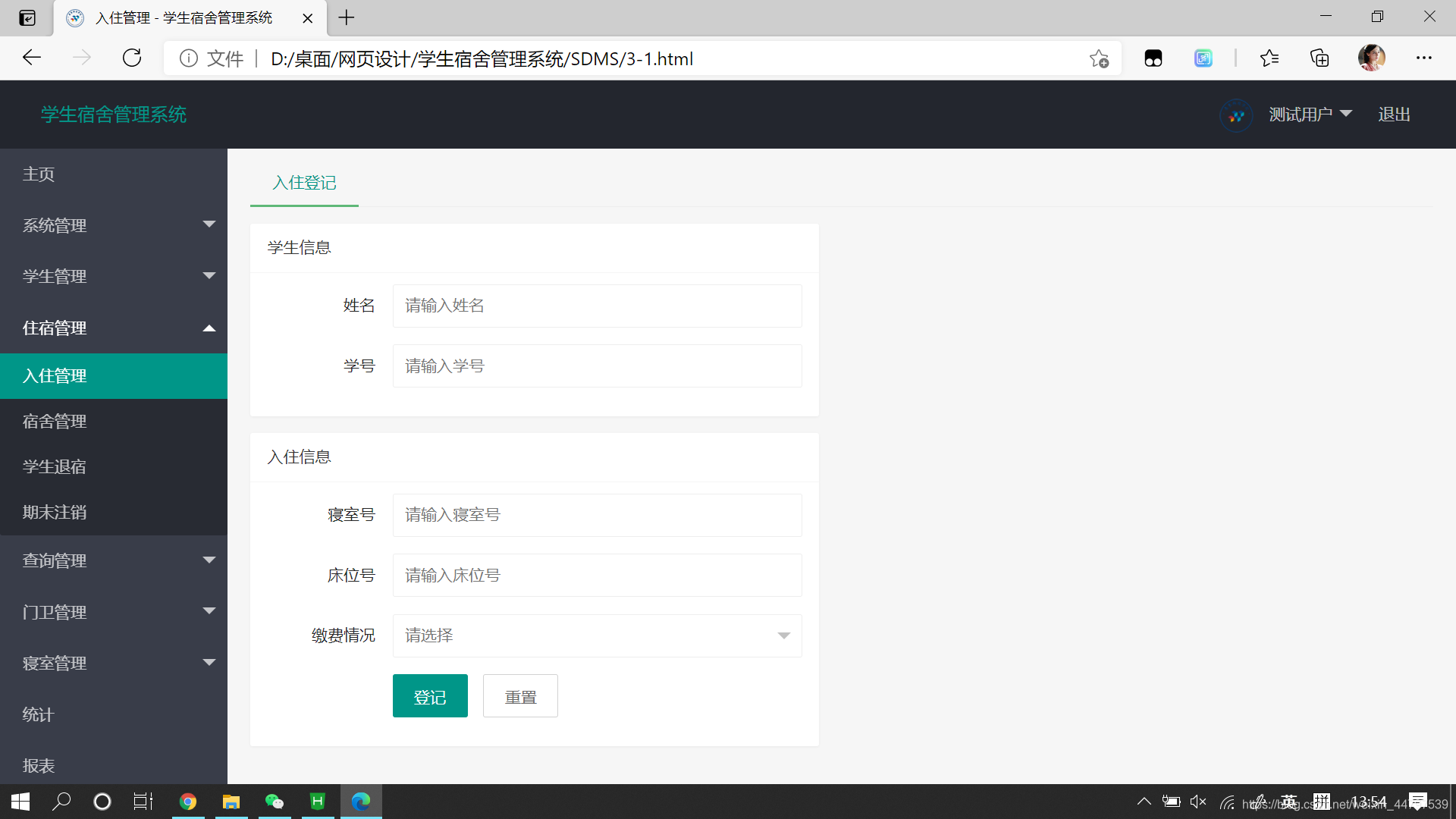1456x819 pixels.
Task: Click the add-to-favorites star icon
Action: (x=1098, y=58)
